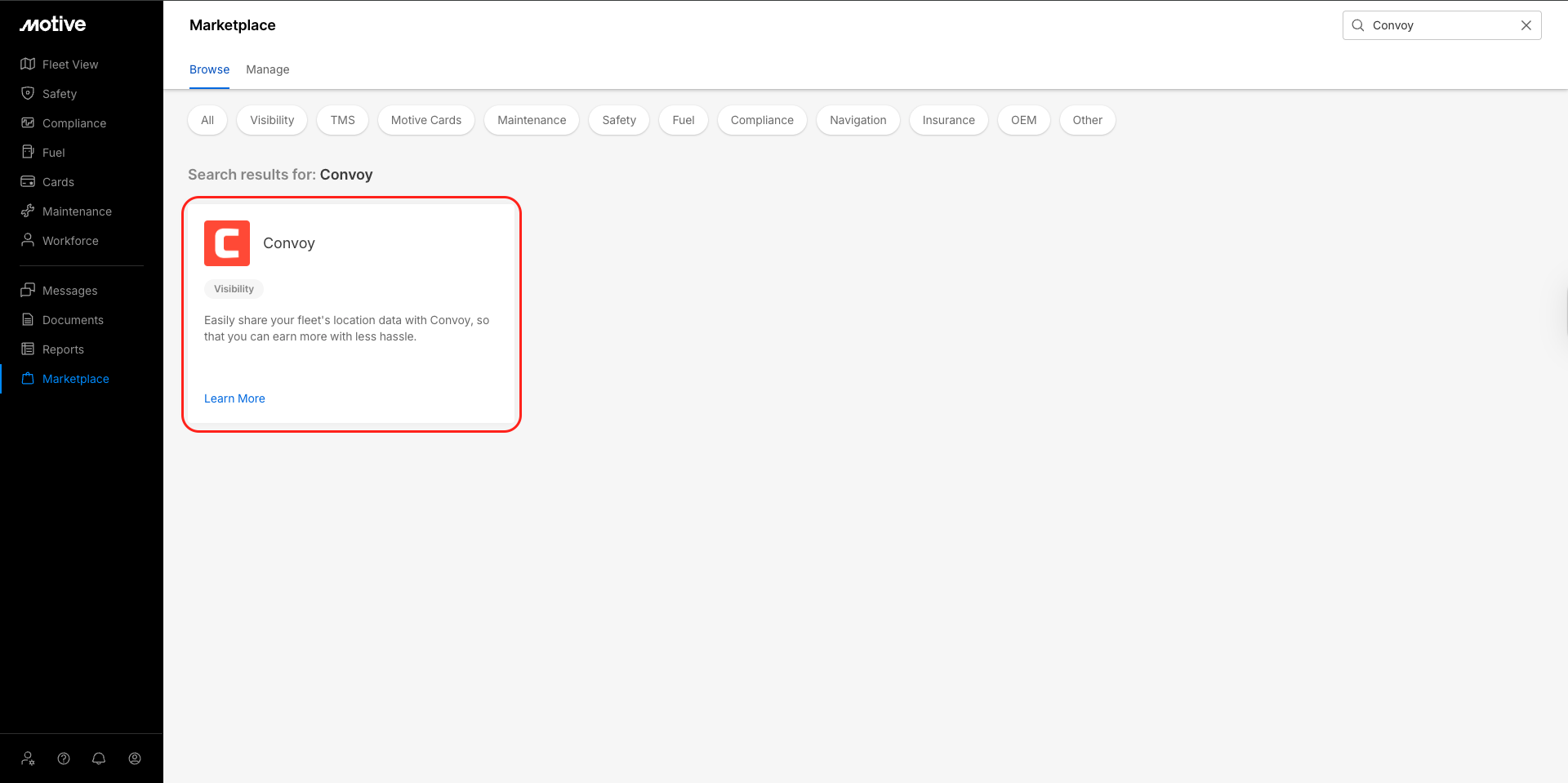Open Fuel section in sidebar

(54, 153)
